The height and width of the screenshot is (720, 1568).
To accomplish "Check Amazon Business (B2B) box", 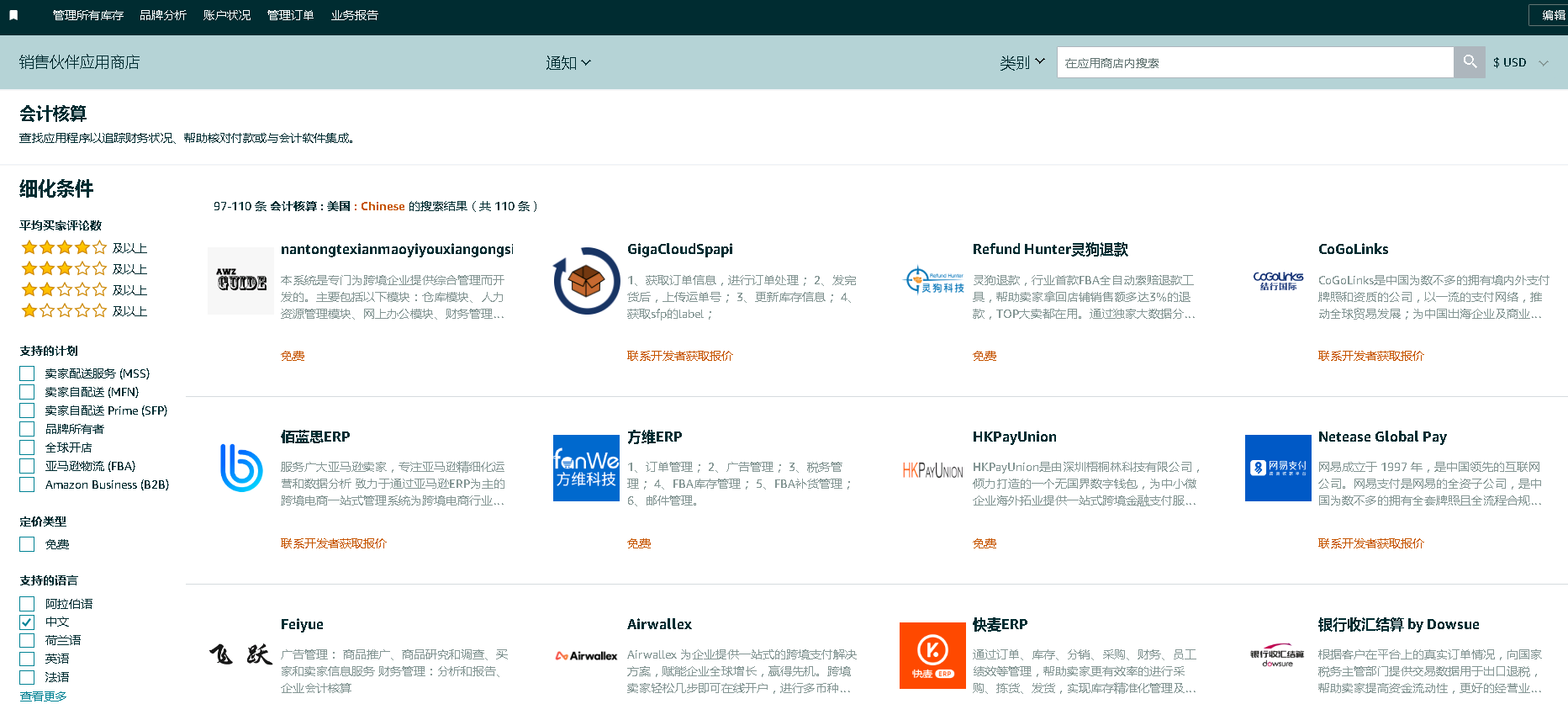I will (27, 484).
